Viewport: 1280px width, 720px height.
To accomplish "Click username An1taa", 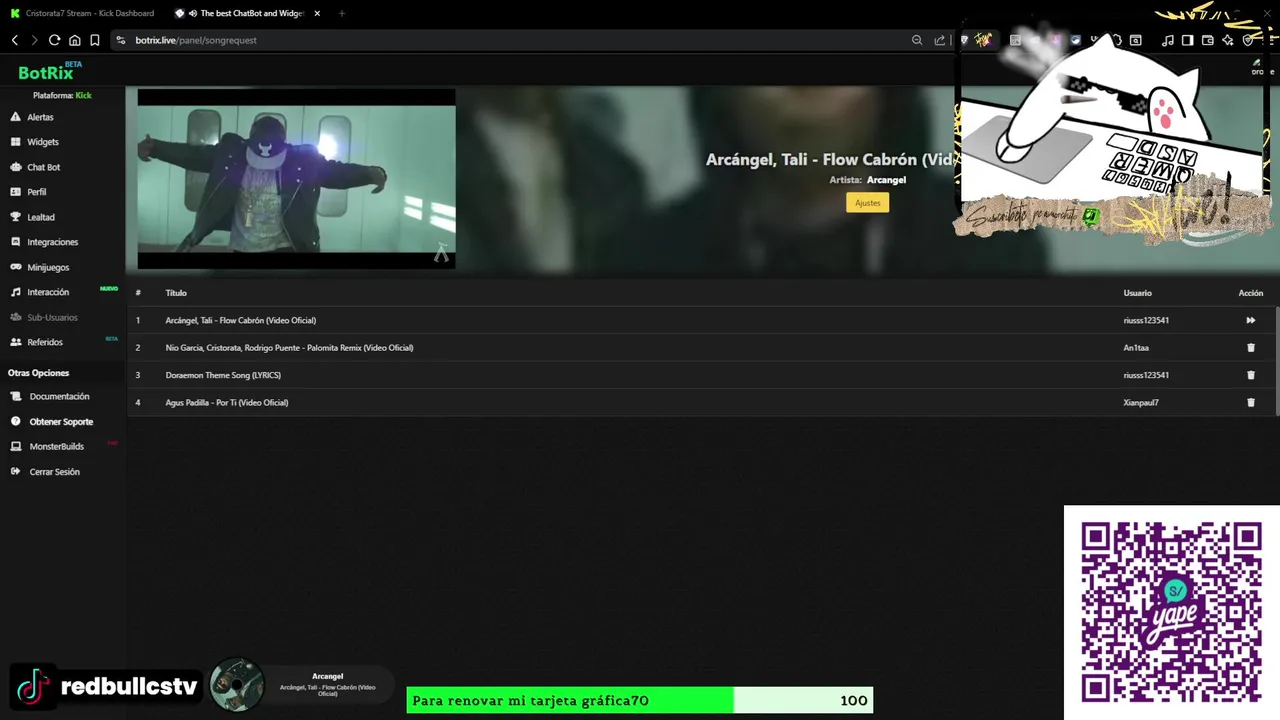I will [1136, 348].
